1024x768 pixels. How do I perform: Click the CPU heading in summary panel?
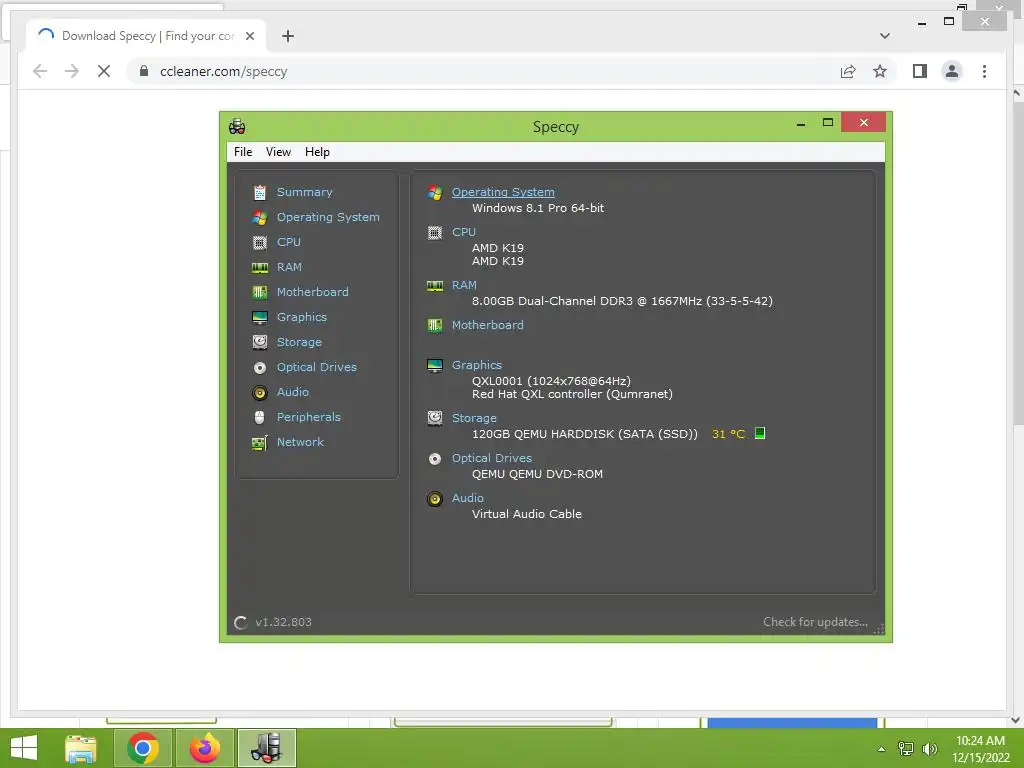(x=464, y=232)
